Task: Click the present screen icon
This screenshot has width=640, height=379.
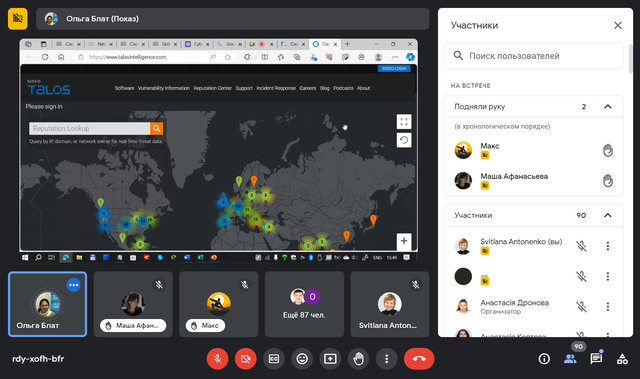Action: point(330,359)
